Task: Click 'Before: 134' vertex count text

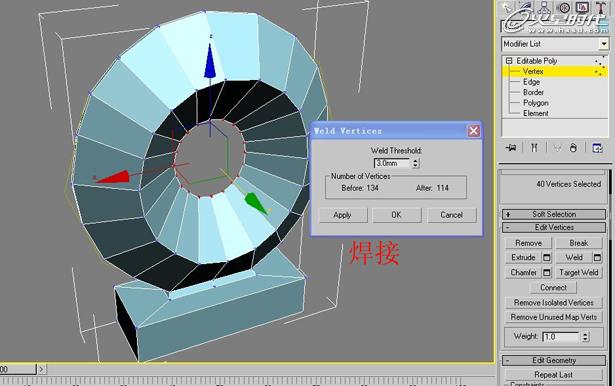Action: click(360, 188)
